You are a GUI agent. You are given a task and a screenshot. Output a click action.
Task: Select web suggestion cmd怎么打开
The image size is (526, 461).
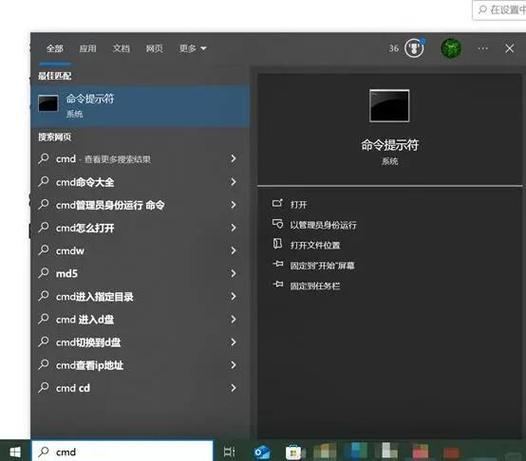140,228
